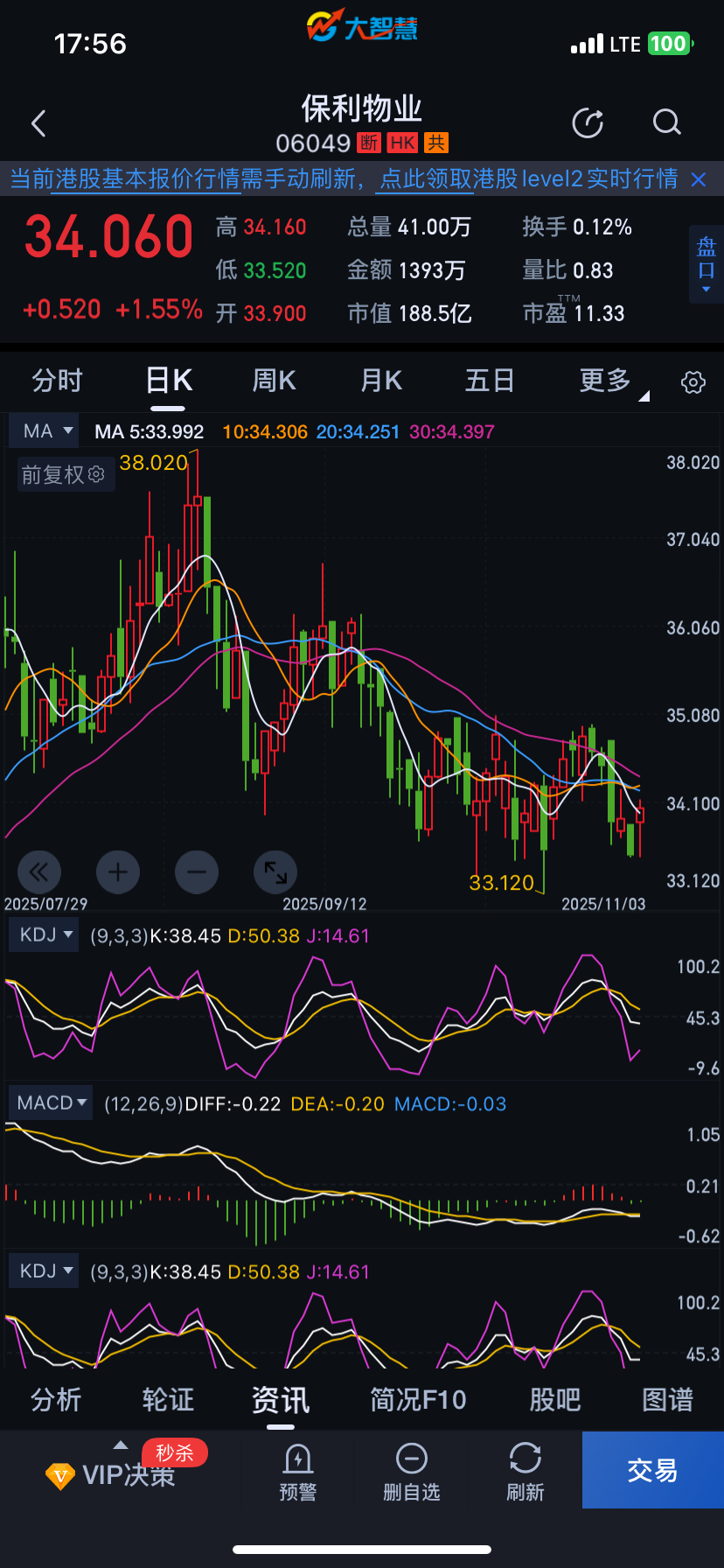
Task: Tap the scroll-left double arrow chart button
Action: tap(39, 872)
